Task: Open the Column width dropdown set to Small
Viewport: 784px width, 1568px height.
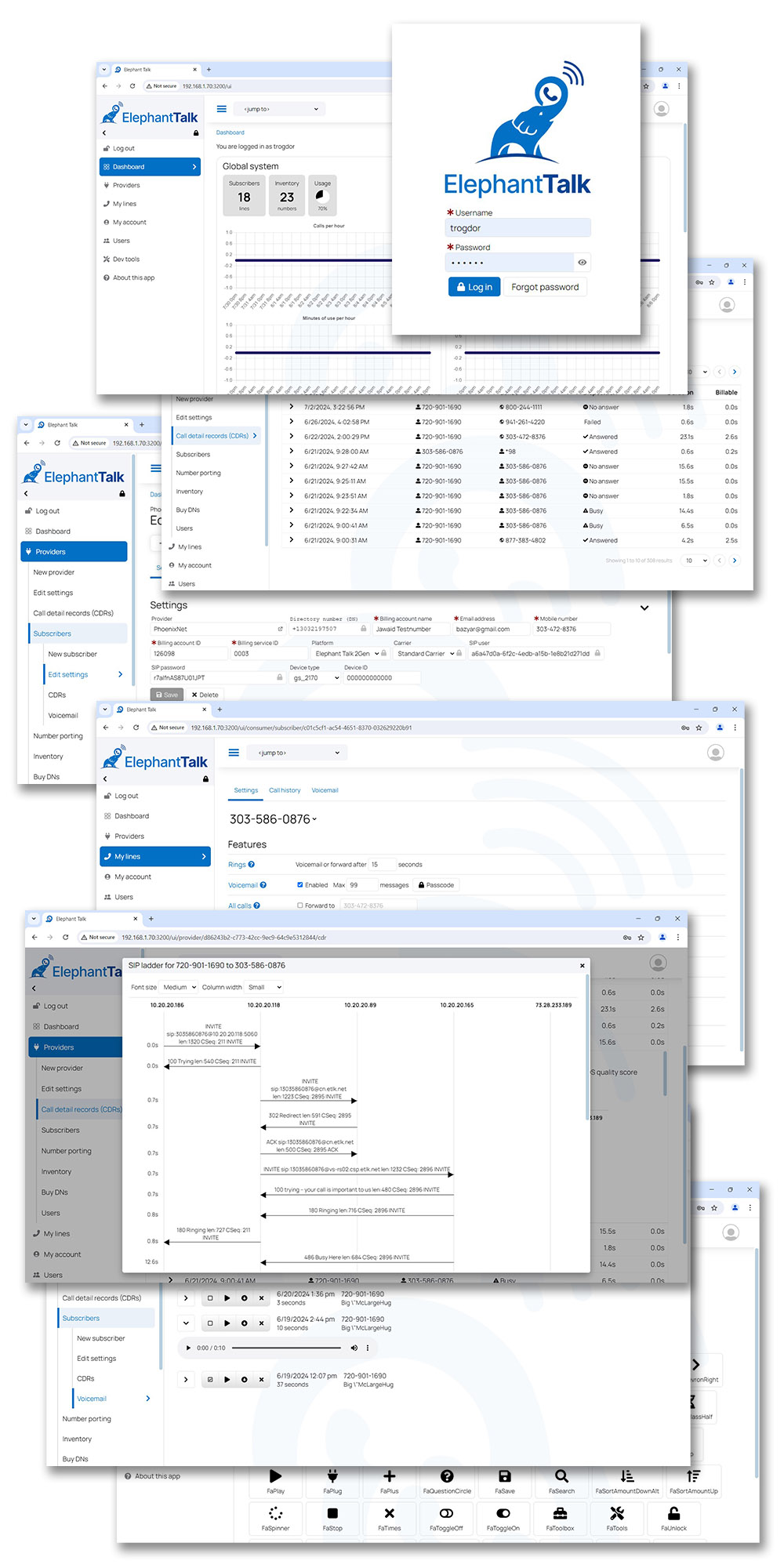Action: [x=263, y=987]
